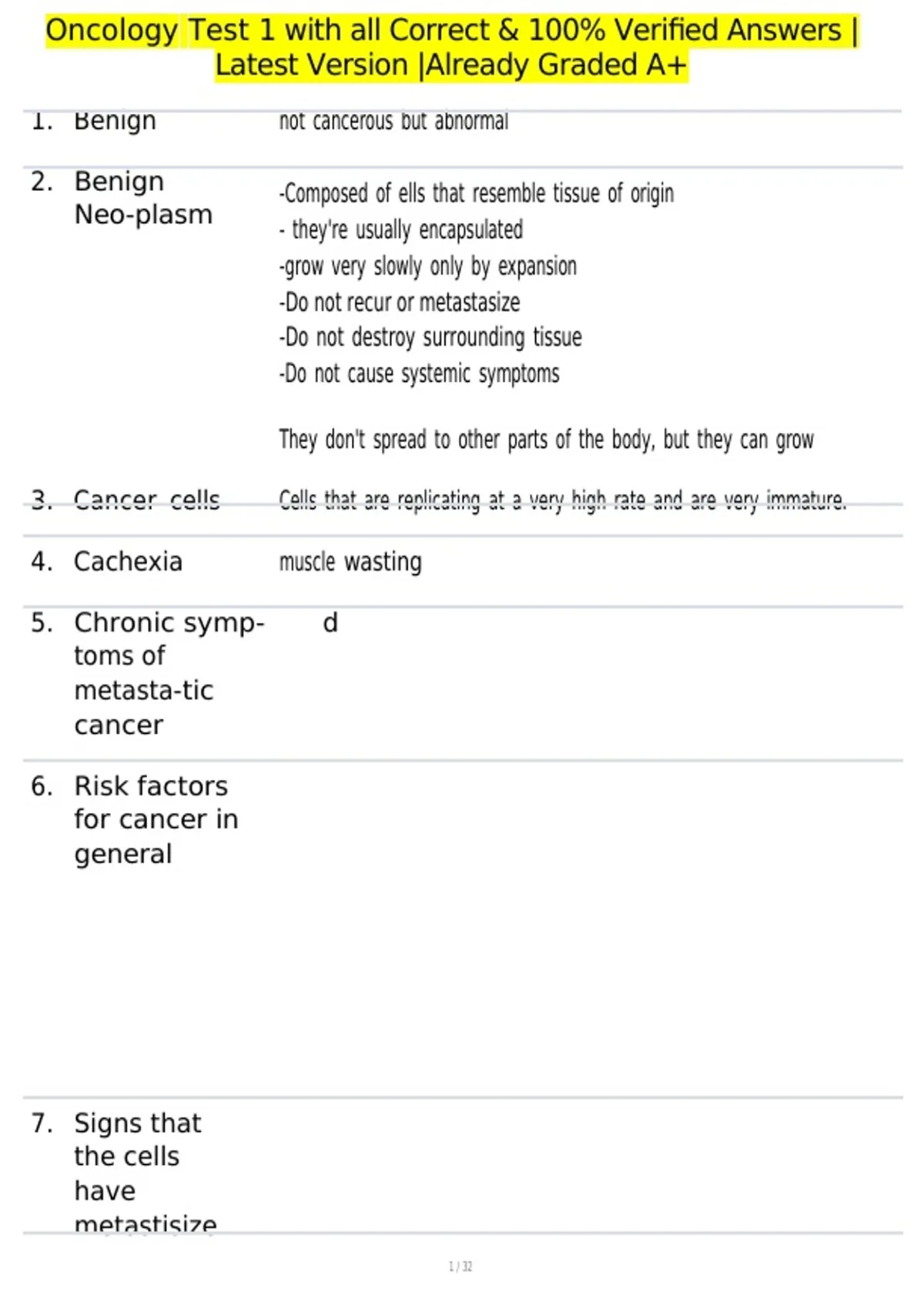Select the term 'Cancer cells' in row 3
The image size is (924, 1309).
click(x=146, y=500)
